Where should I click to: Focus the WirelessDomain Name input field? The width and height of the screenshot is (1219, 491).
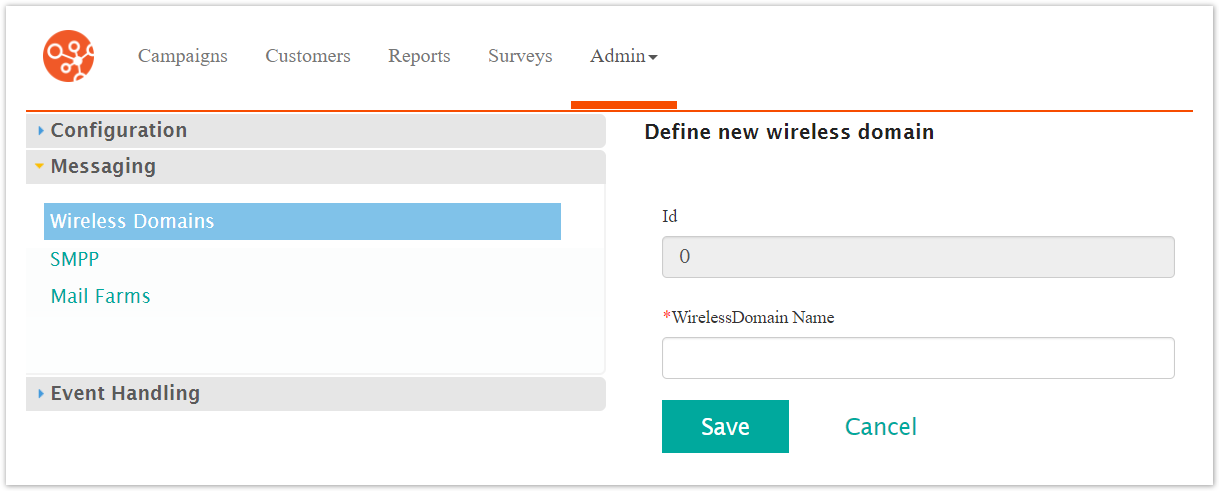917,358
